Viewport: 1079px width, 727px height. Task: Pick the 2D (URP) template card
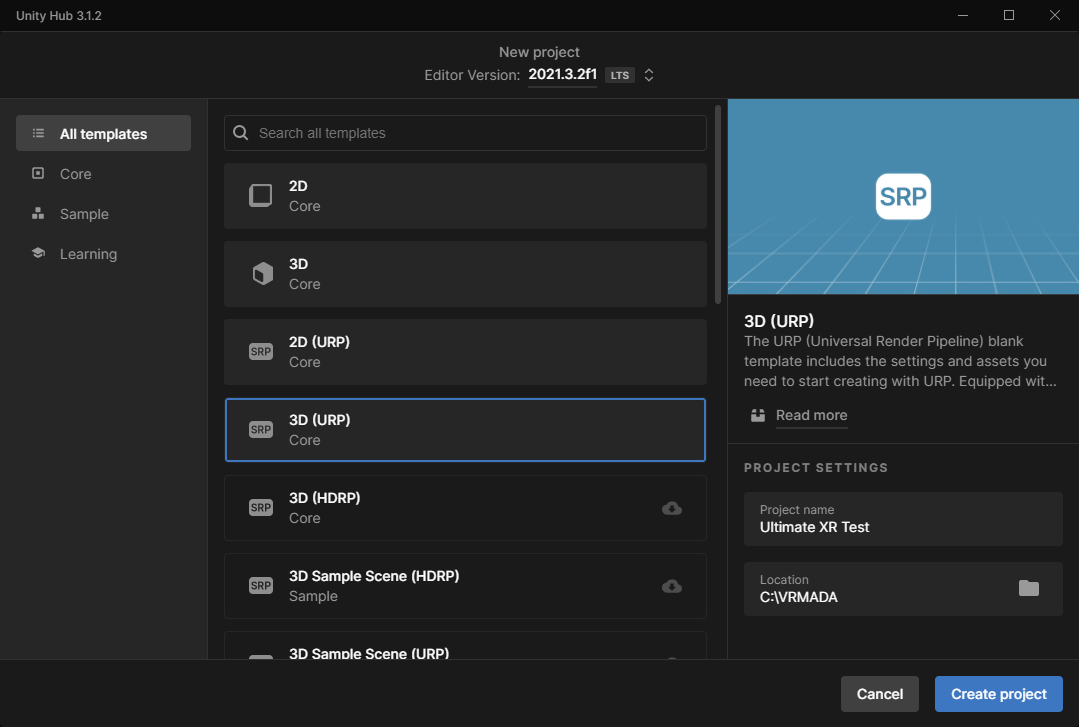(465, 351)
